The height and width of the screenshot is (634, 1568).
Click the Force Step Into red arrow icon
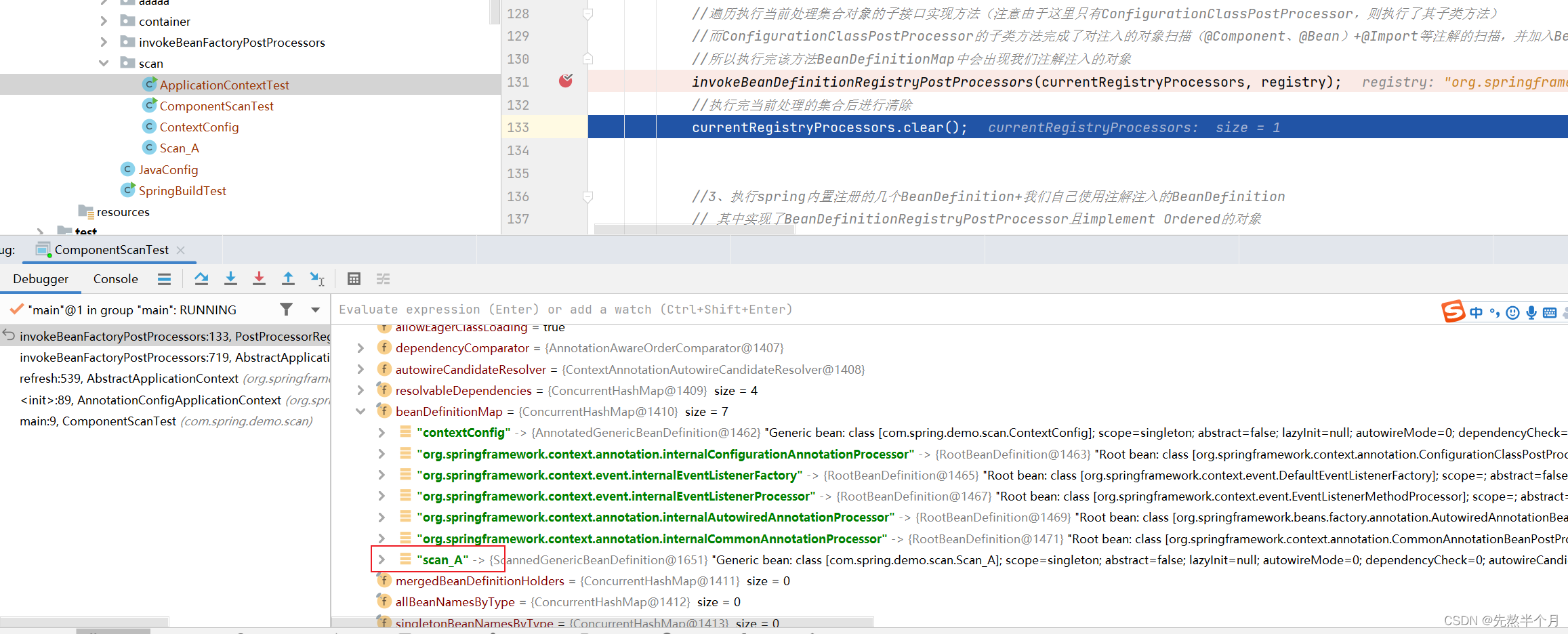259,278
